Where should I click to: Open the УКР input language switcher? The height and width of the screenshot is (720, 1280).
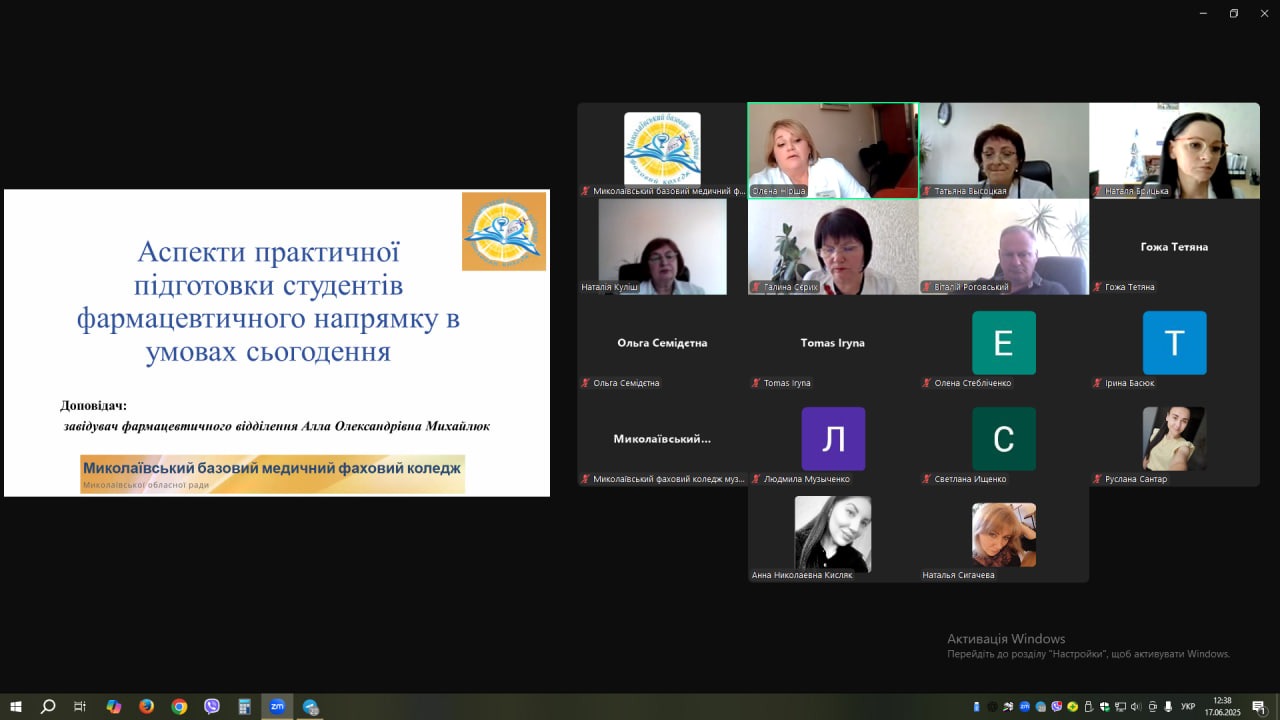tap(1188, 707)
